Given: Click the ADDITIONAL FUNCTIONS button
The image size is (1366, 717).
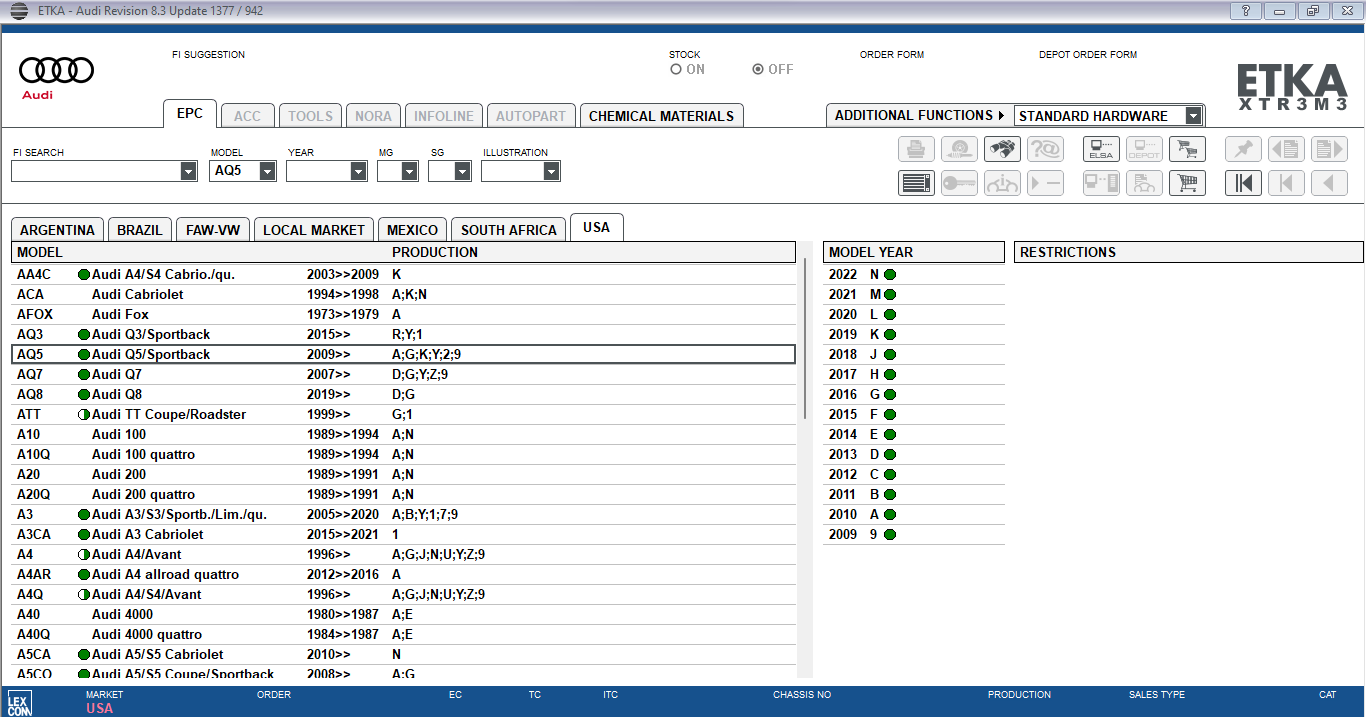Looking at the screenshot, I should [x=919, y=116].
